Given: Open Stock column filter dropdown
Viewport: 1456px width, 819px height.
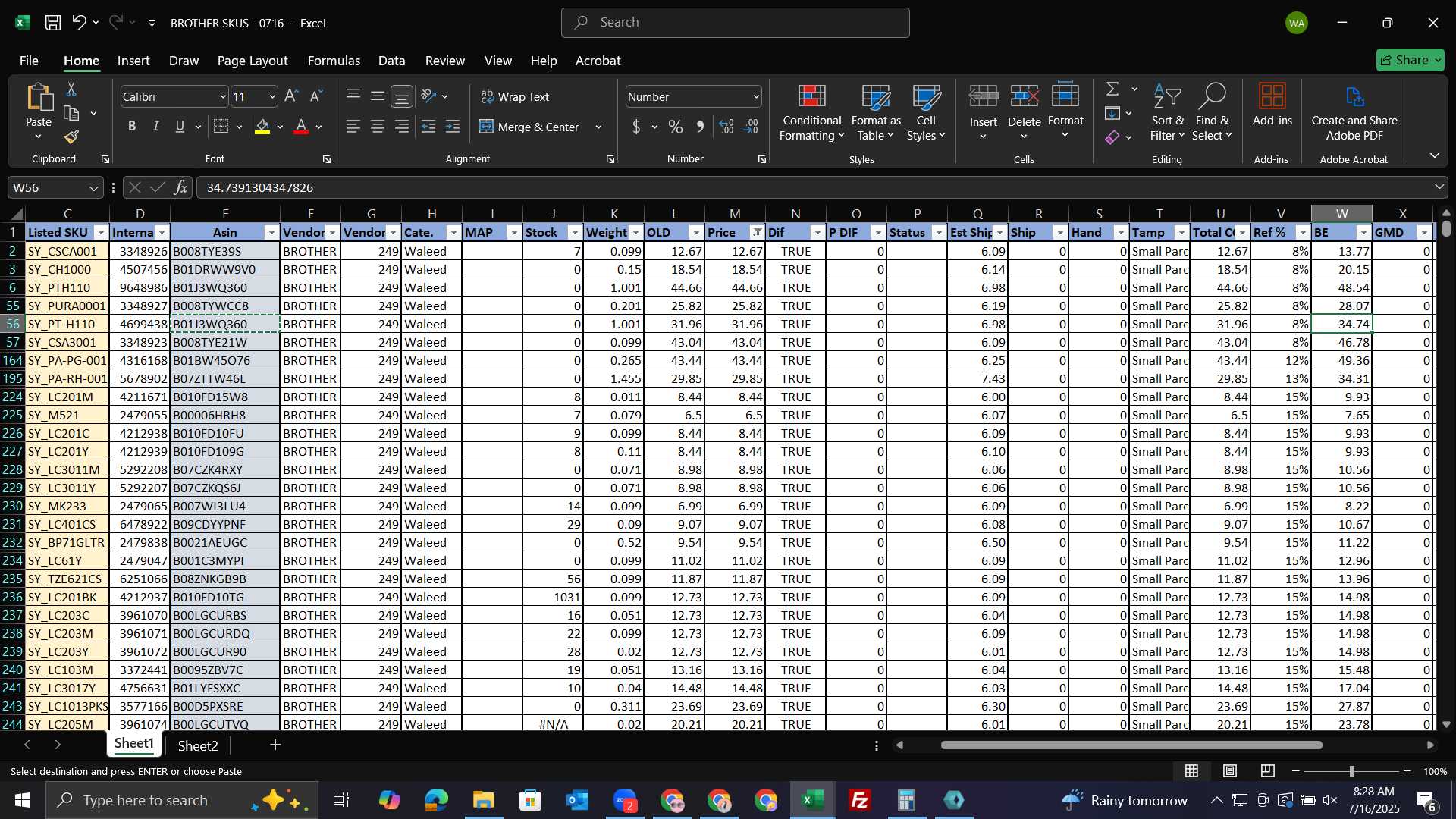Looking at the screenshot, I should click(x=575, y=233).
